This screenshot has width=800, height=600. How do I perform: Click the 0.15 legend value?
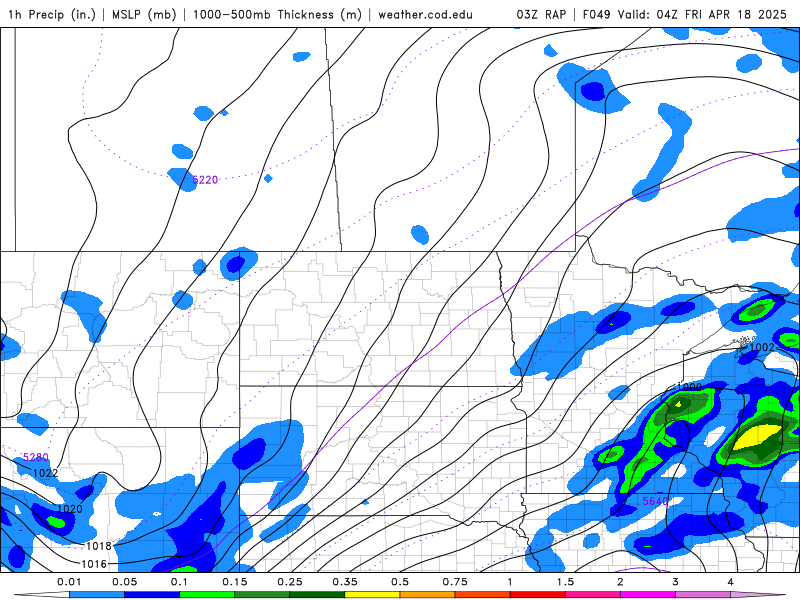(x=235, y=582)
